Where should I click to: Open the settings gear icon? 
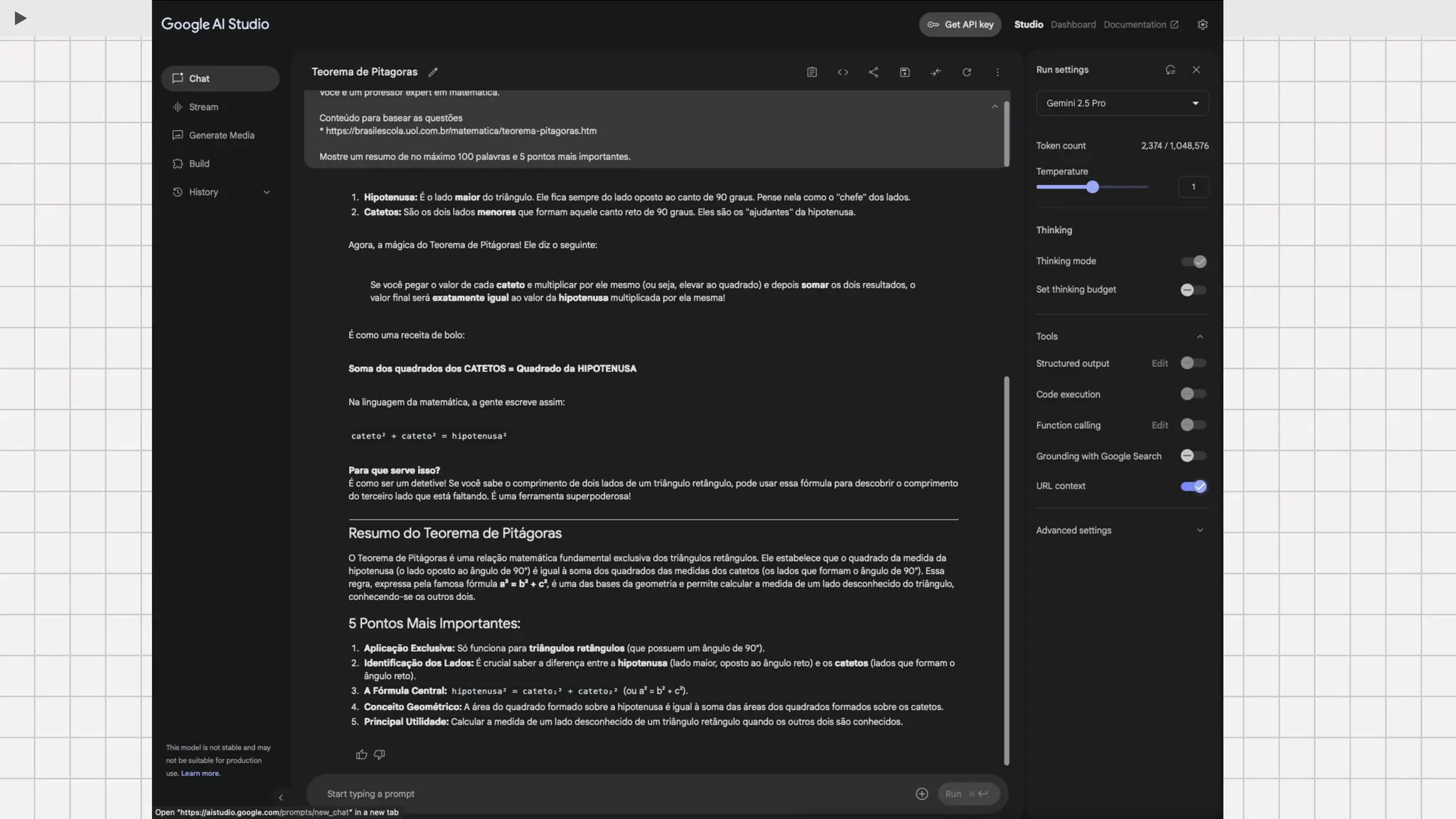click(1202, 24)
